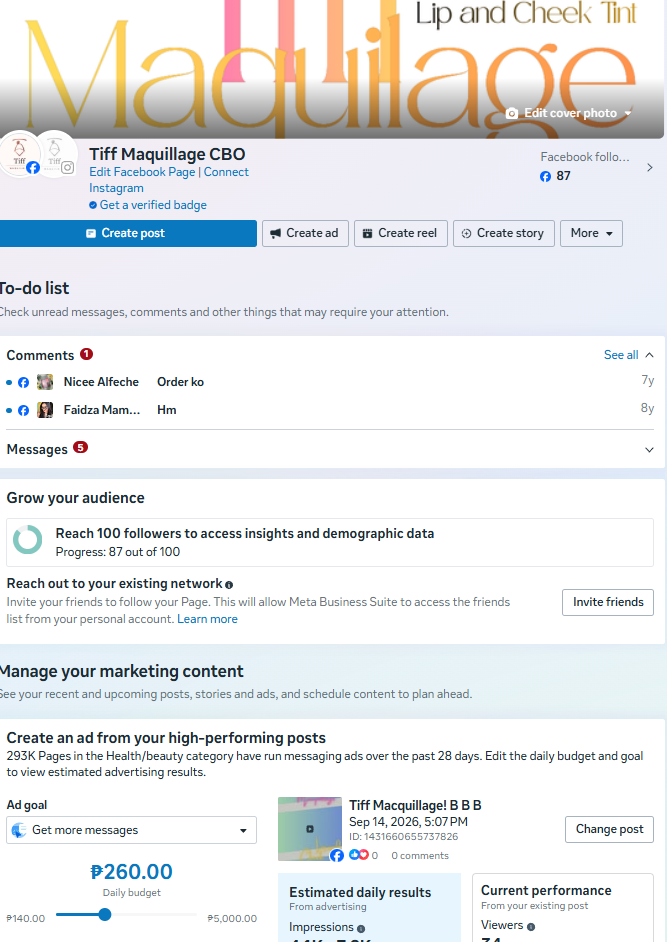This screenshot has height=942, width=667.
Task: Click the clapperboard icon on Create reel
Action: click(x=367, y=233)
